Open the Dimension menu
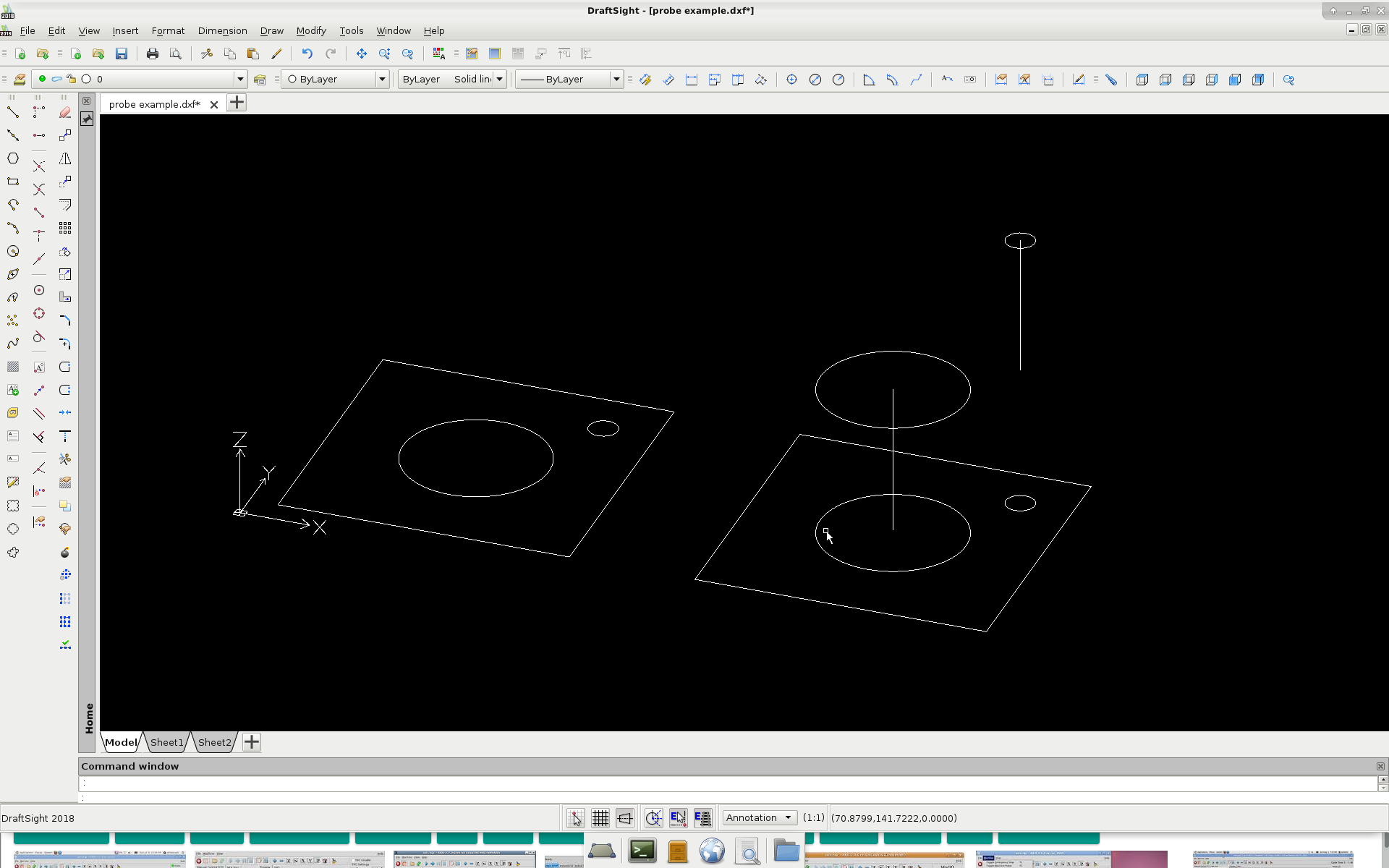Viewport: 1389px width, 868px height. (222, 30)
